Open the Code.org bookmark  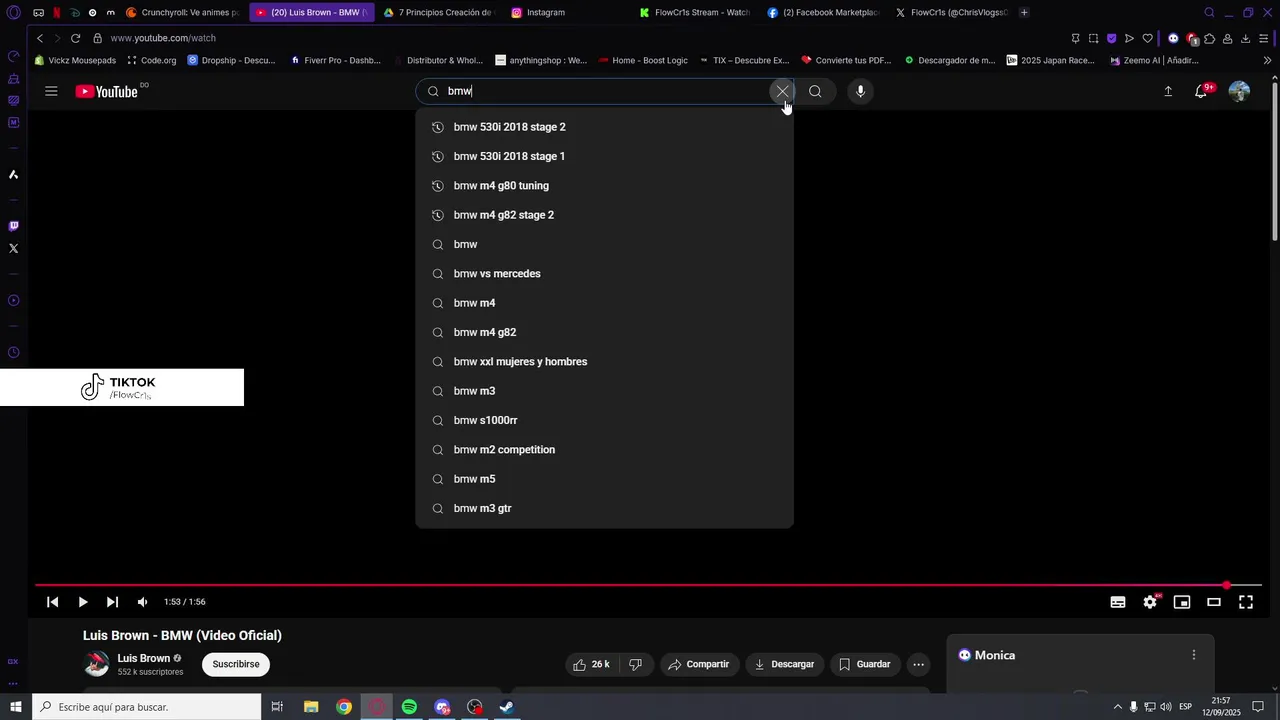tap(152, 60)
